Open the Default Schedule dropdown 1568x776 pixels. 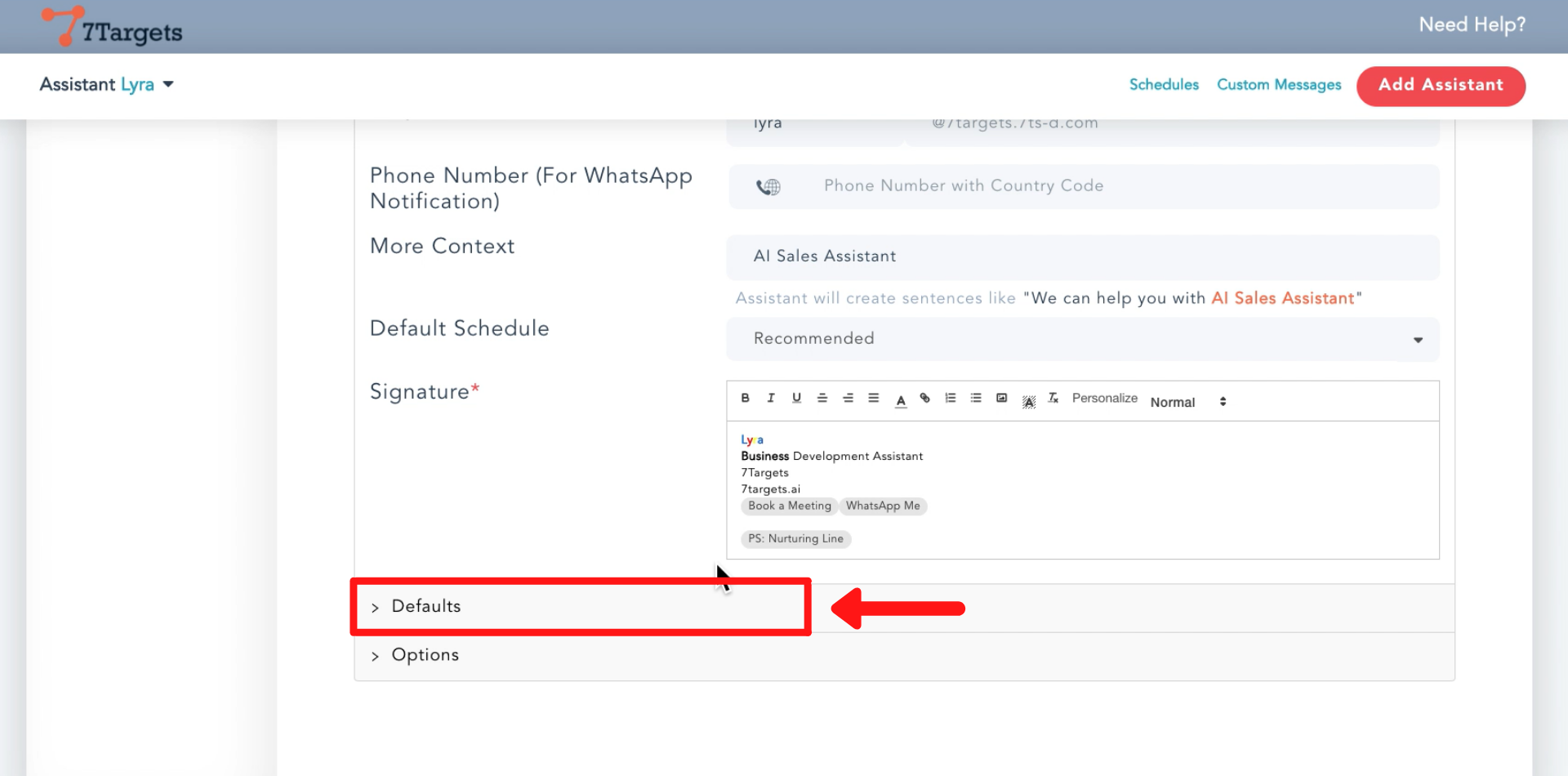coord(1082,339)
